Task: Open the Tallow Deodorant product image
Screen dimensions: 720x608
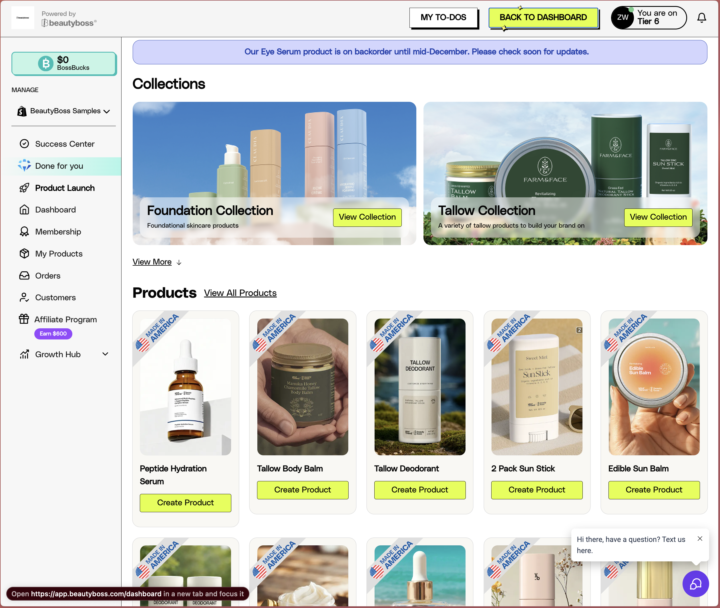Action: pos(420,387)
